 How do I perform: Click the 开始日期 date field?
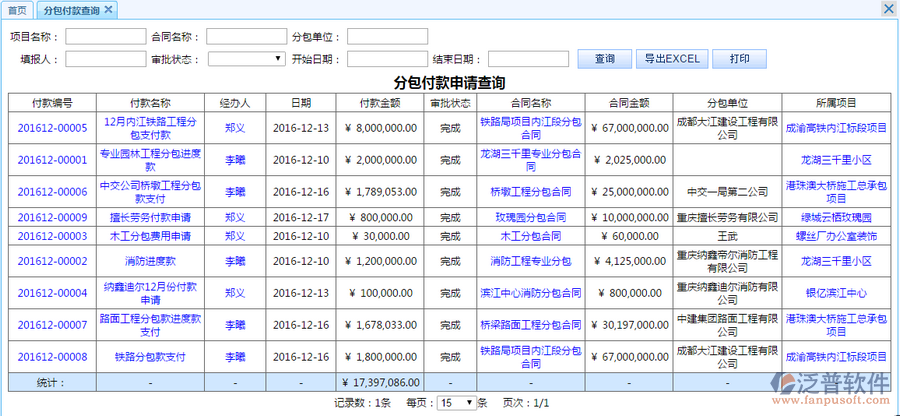(x=387, y=59)
